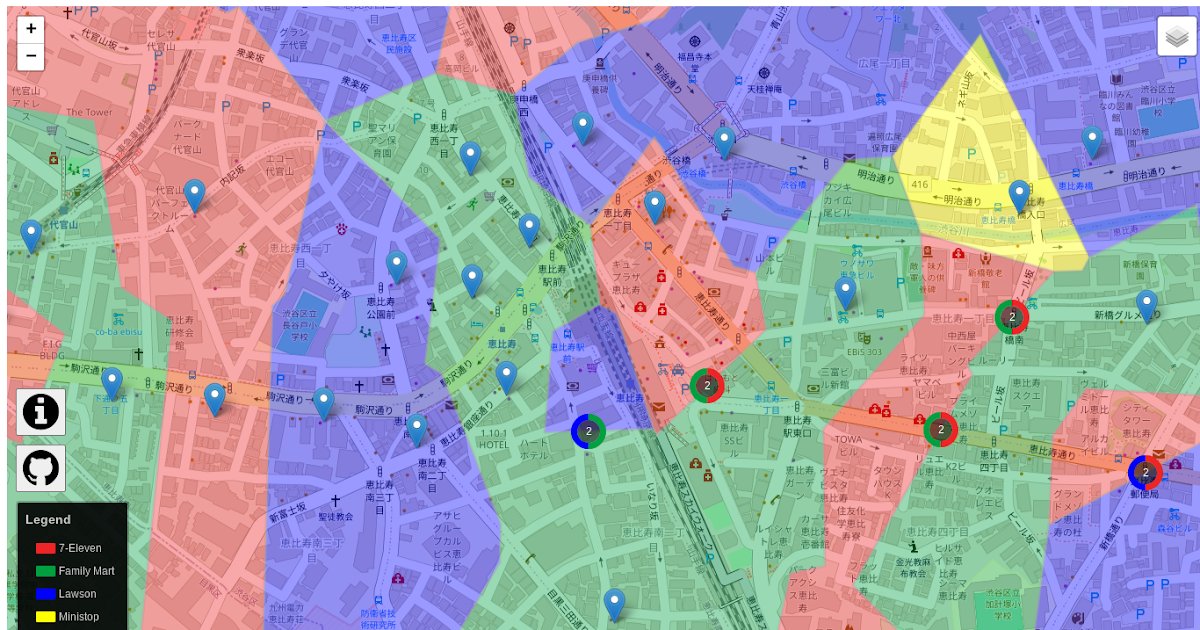Select the marker above 恵比寿南二丁目 label

tap(417, 431)
